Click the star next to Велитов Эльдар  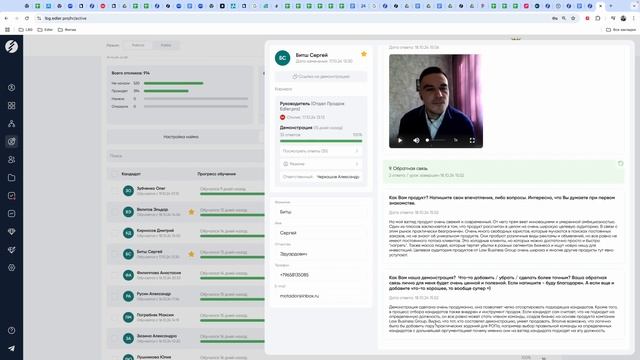coord(191,212)
